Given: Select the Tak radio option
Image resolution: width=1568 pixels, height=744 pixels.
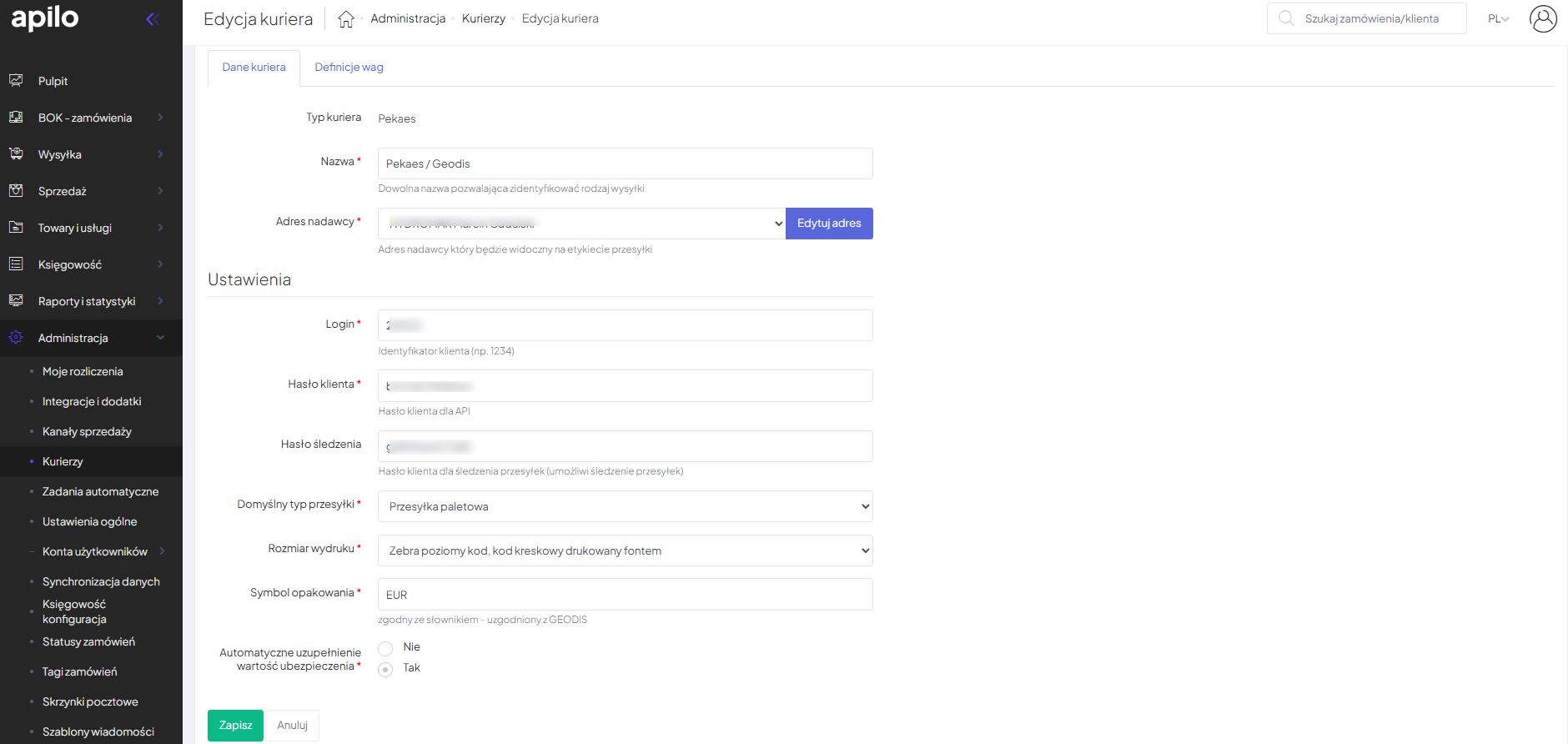Looking at the screenshot, I should coord(385,669).
